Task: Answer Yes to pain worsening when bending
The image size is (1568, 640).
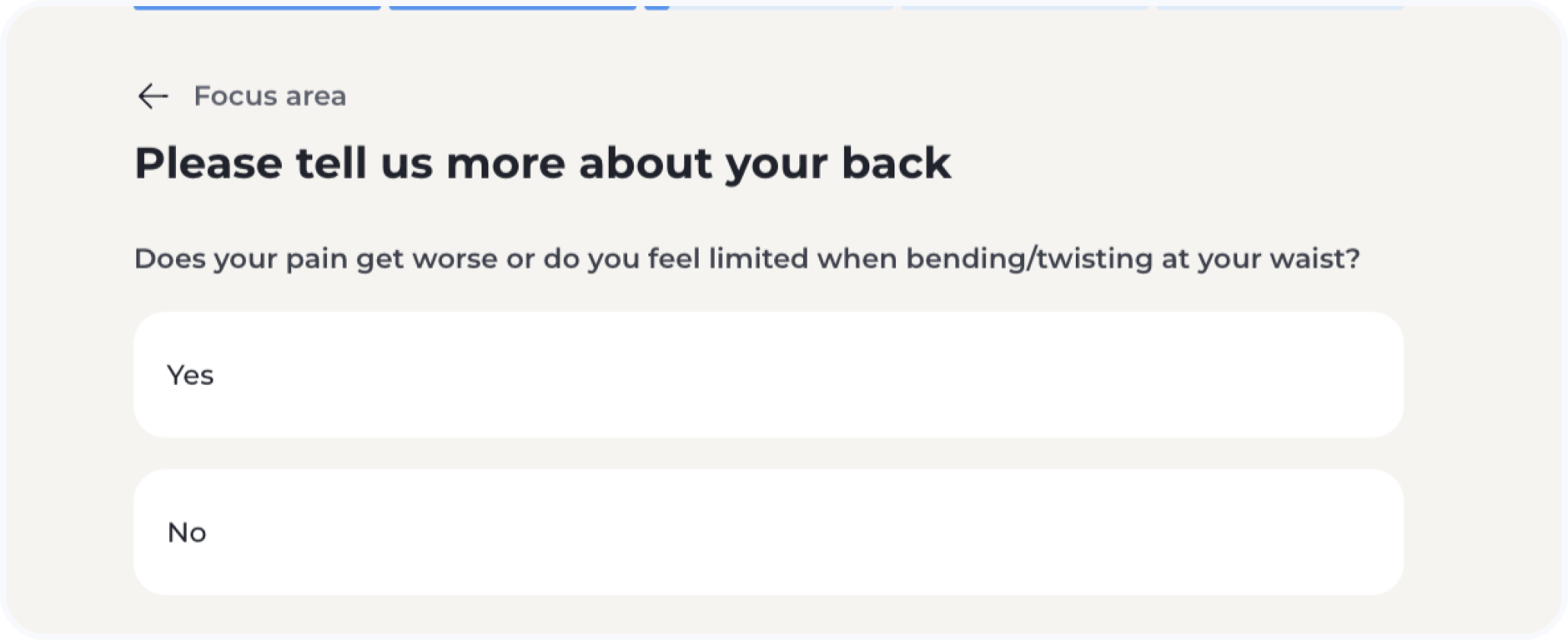Action: (768, 374)
